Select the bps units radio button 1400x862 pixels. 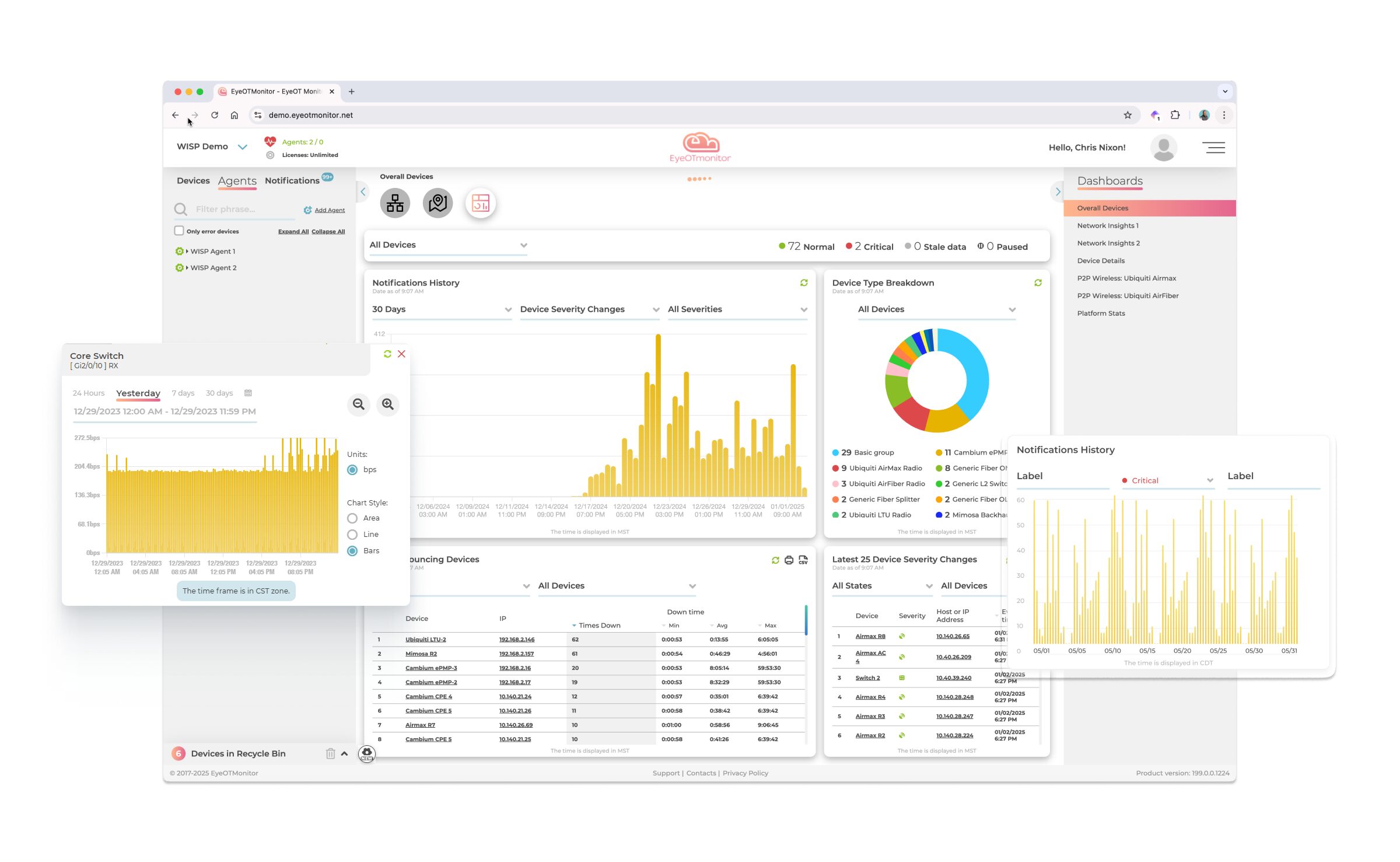pyautogui.click(x=352, y=470)
